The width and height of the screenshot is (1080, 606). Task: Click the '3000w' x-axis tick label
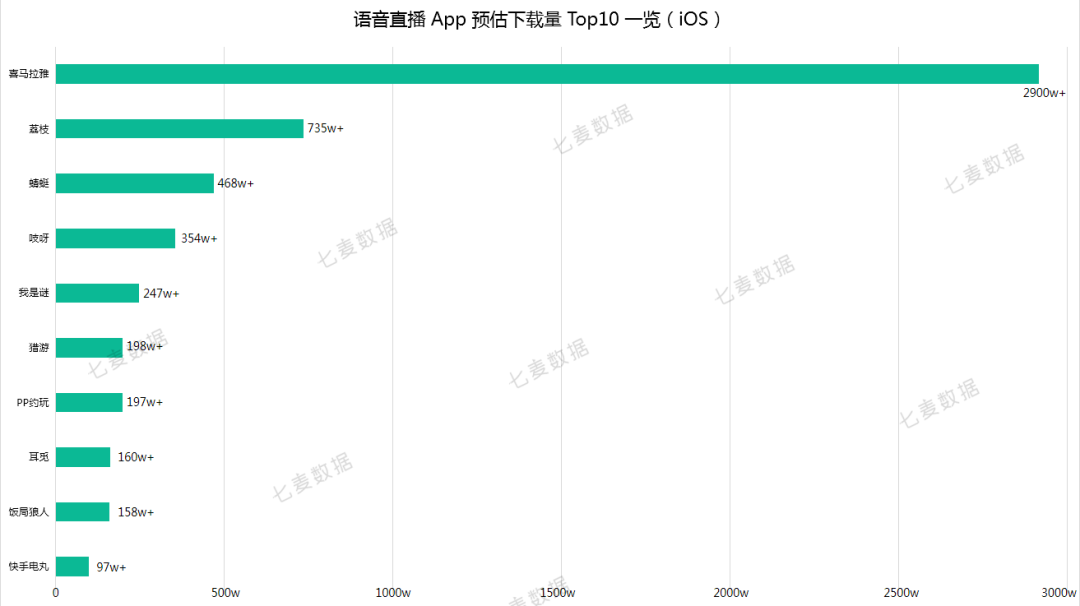coord(1059,593)
